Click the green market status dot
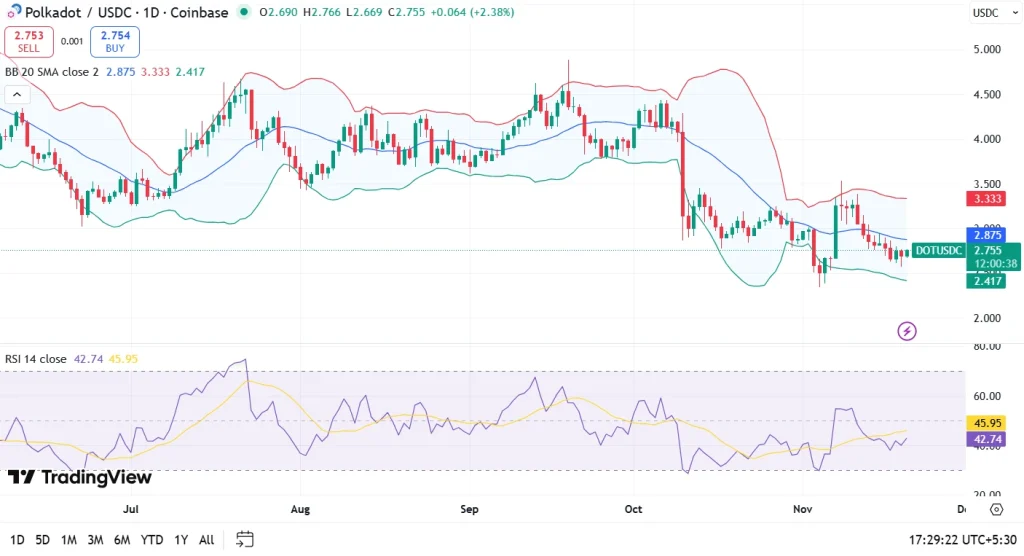Viewport: 1024px width, 556px height. pyautogui.click(x=245, y=13)
